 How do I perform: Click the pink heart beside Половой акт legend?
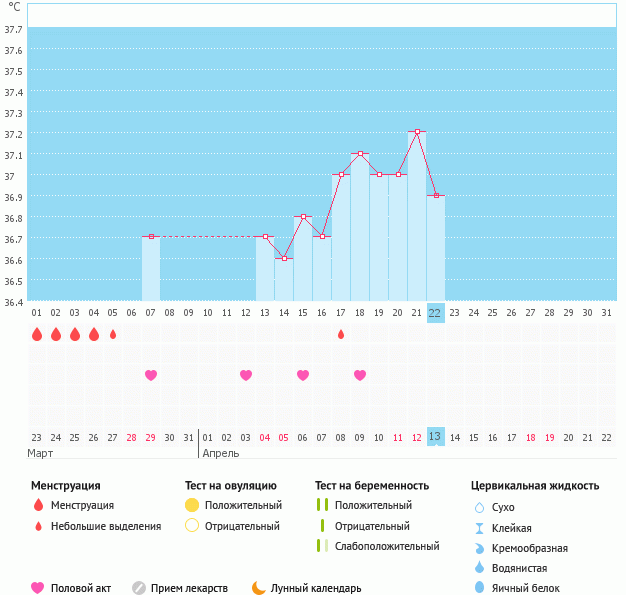click(38, 588)
